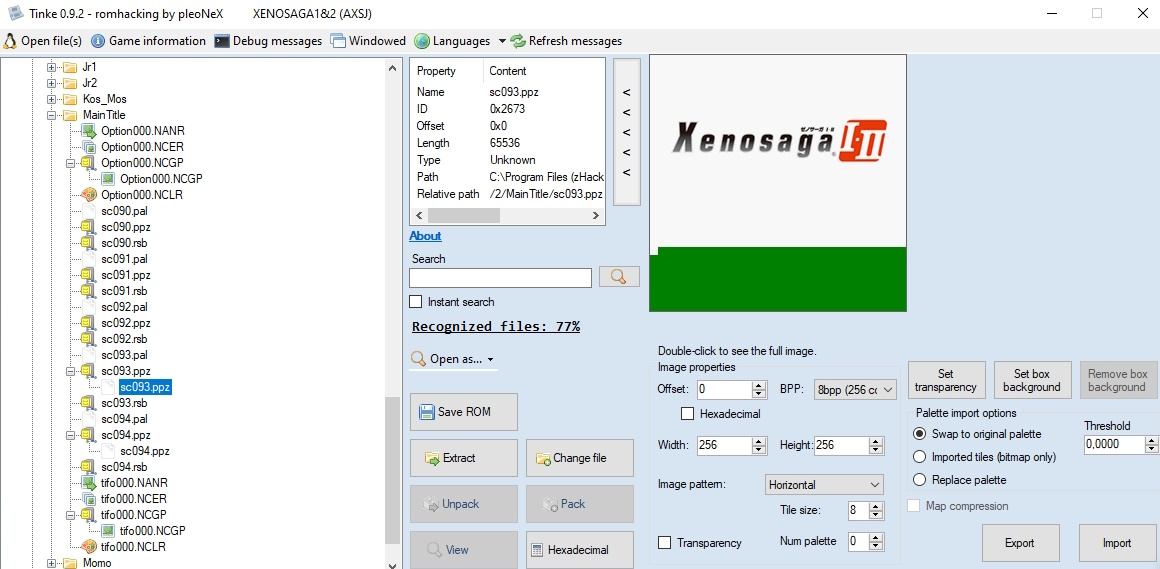Open Game information from the toolbar
The width and height of the screenshot is (1160, 569).
click(x=147, y=41)
